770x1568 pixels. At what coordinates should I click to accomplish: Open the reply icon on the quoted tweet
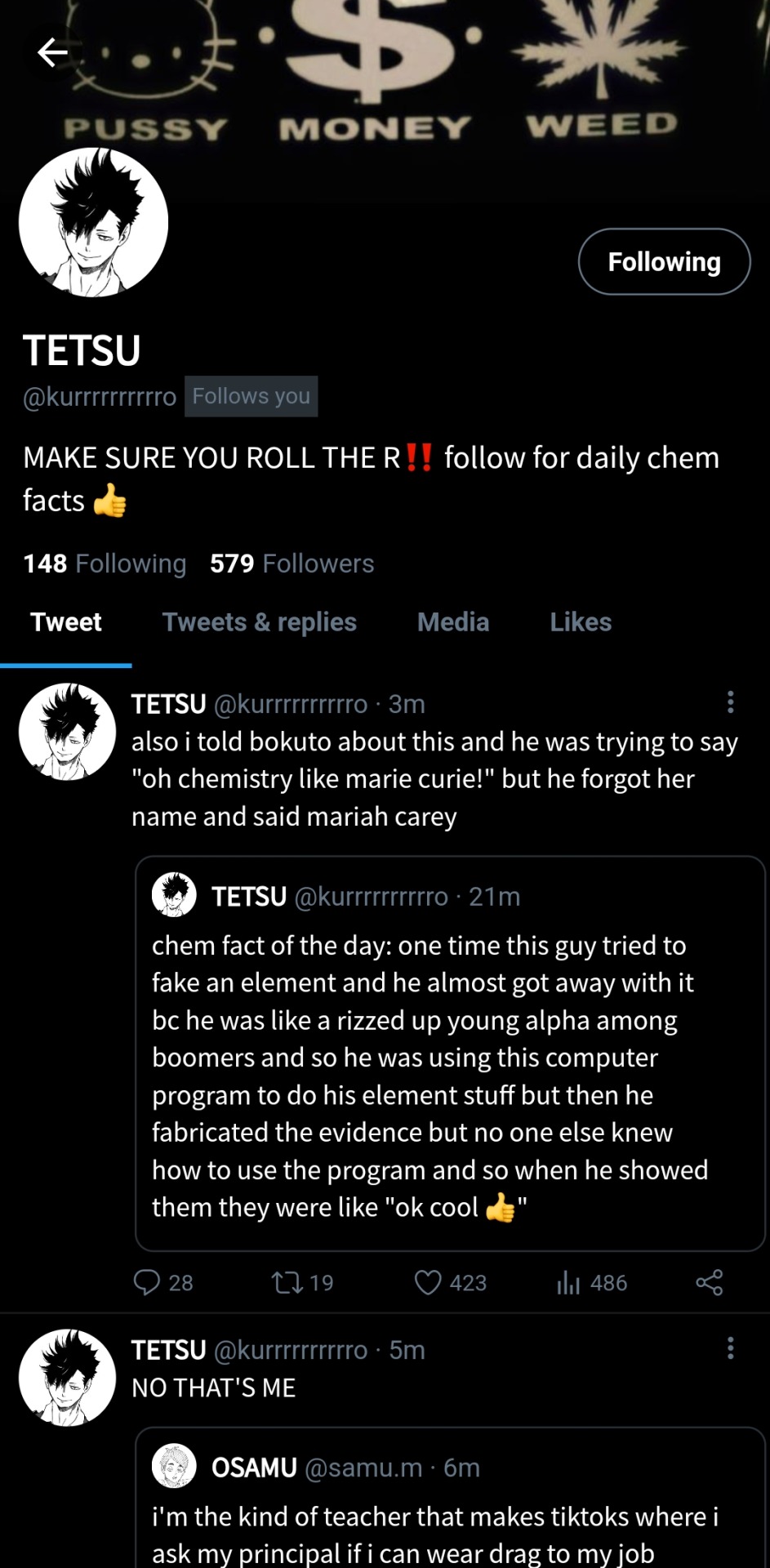[147, 1282]
